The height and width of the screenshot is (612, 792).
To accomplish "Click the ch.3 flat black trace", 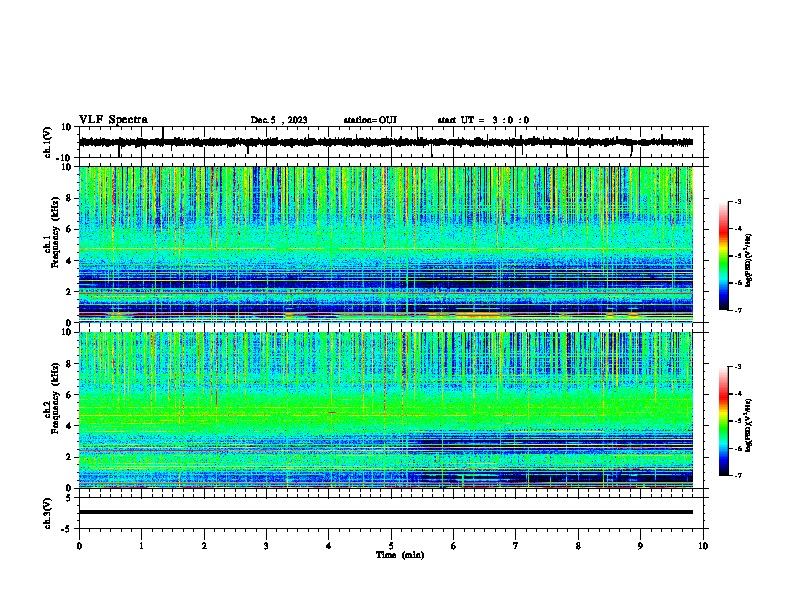I will (386, 512).
